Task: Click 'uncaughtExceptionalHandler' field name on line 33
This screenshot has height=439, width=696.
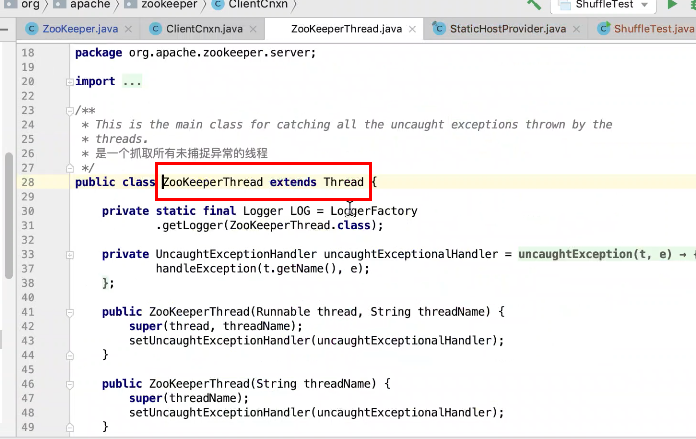Action: point(411,254)
